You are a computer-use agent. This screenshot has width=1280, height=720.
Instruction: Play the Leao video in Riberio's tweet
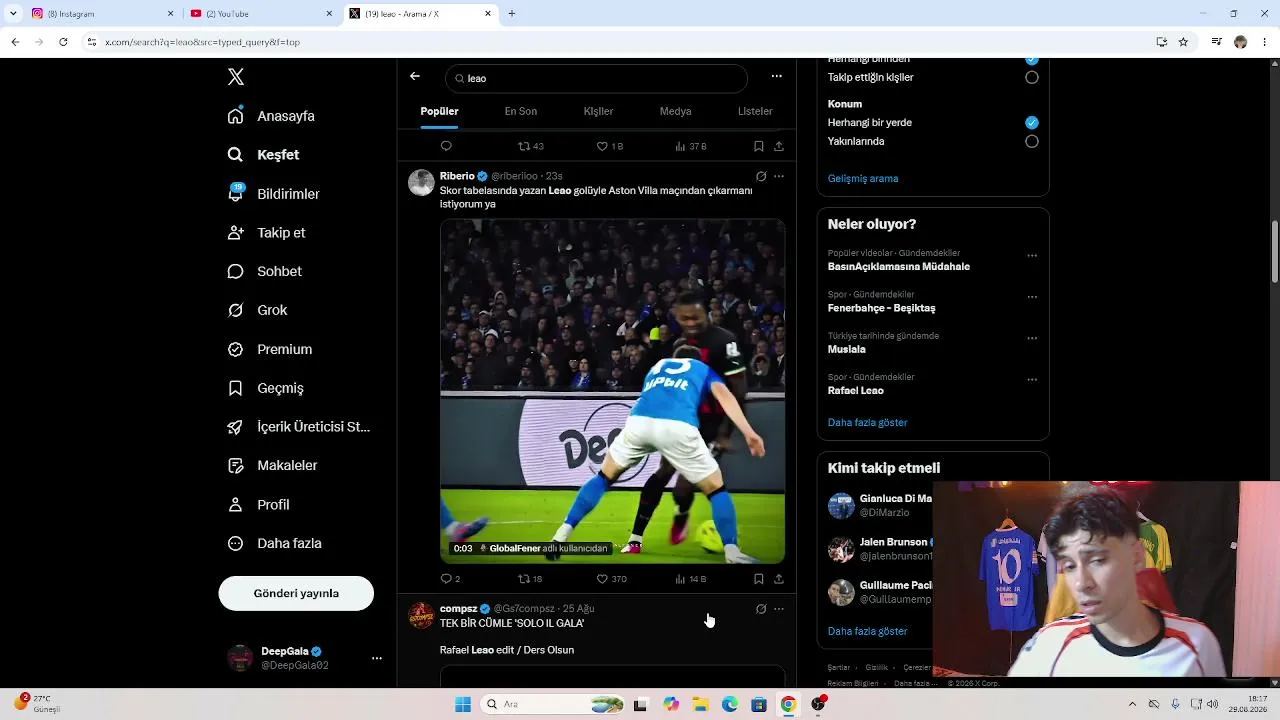coord(612,392)
